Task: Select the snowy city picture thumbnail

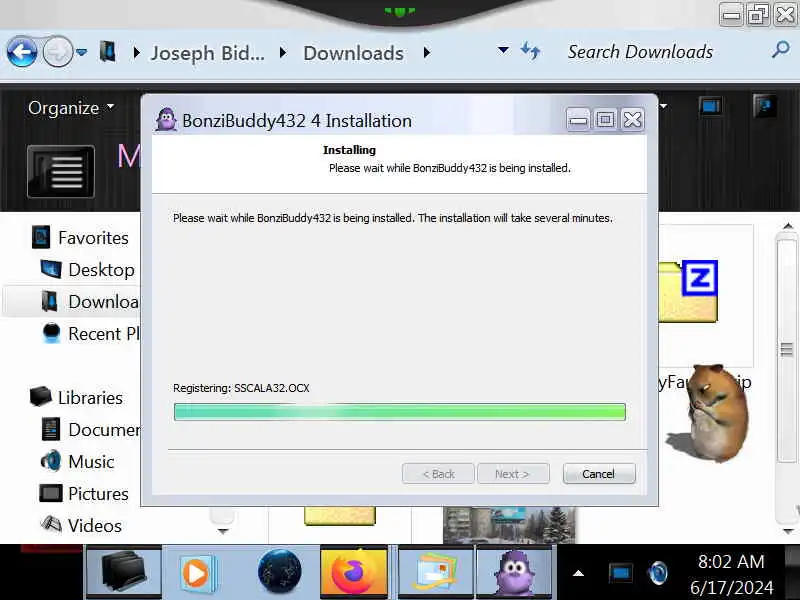Action: (x=509, y=524)
